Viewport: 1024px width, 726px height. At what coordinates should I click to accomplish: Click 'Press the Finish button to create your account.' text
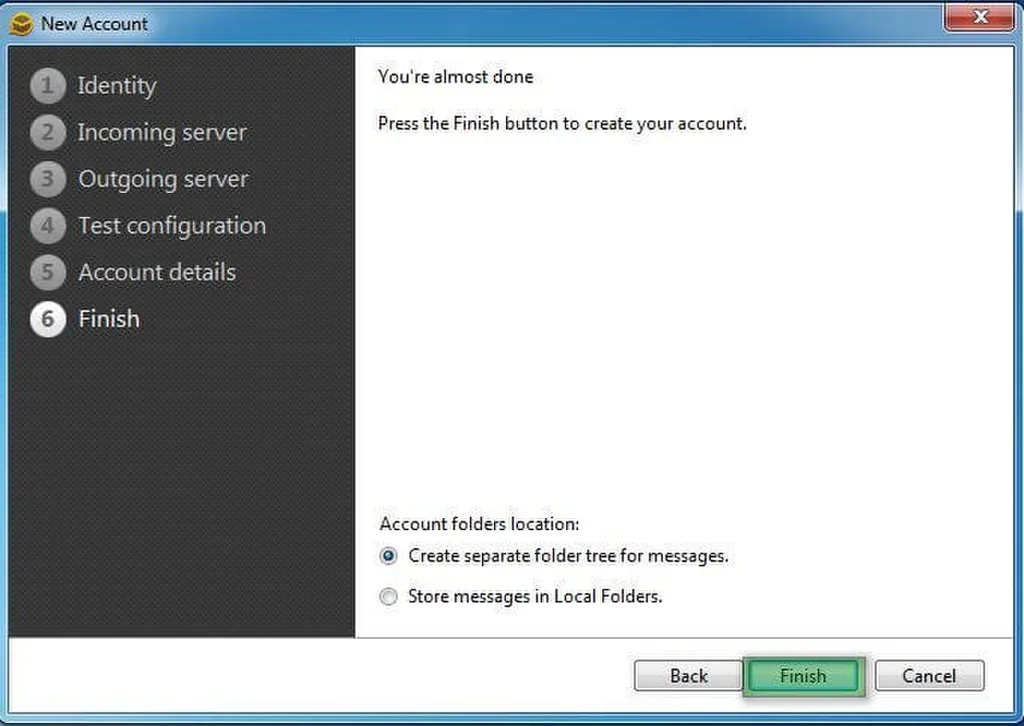pyautogui.click(x=562, y=123)
